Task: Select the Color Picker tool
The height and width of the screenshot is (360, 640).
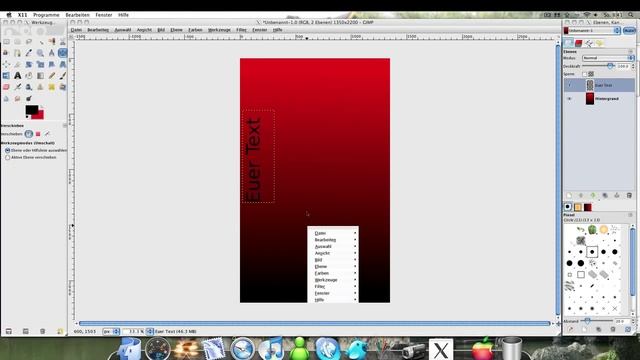Action: click(29, 53)
